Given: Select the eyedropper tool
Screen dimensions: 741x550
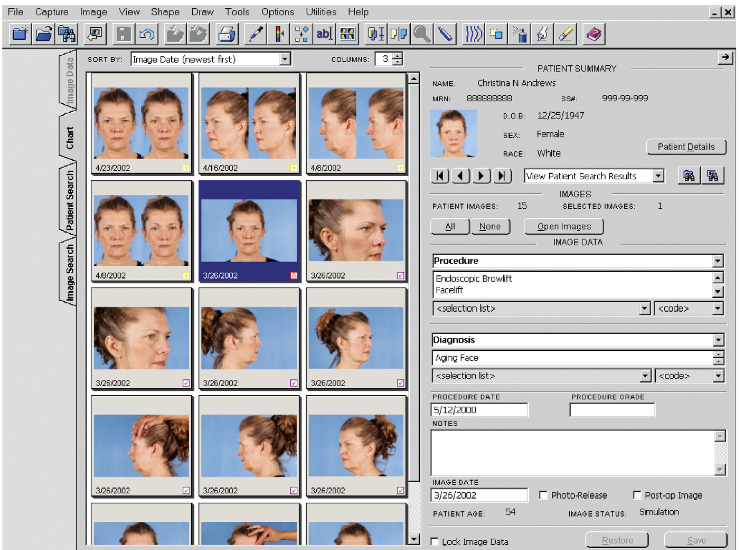Looking at the screenshot, I should click(x=256, y=34).
